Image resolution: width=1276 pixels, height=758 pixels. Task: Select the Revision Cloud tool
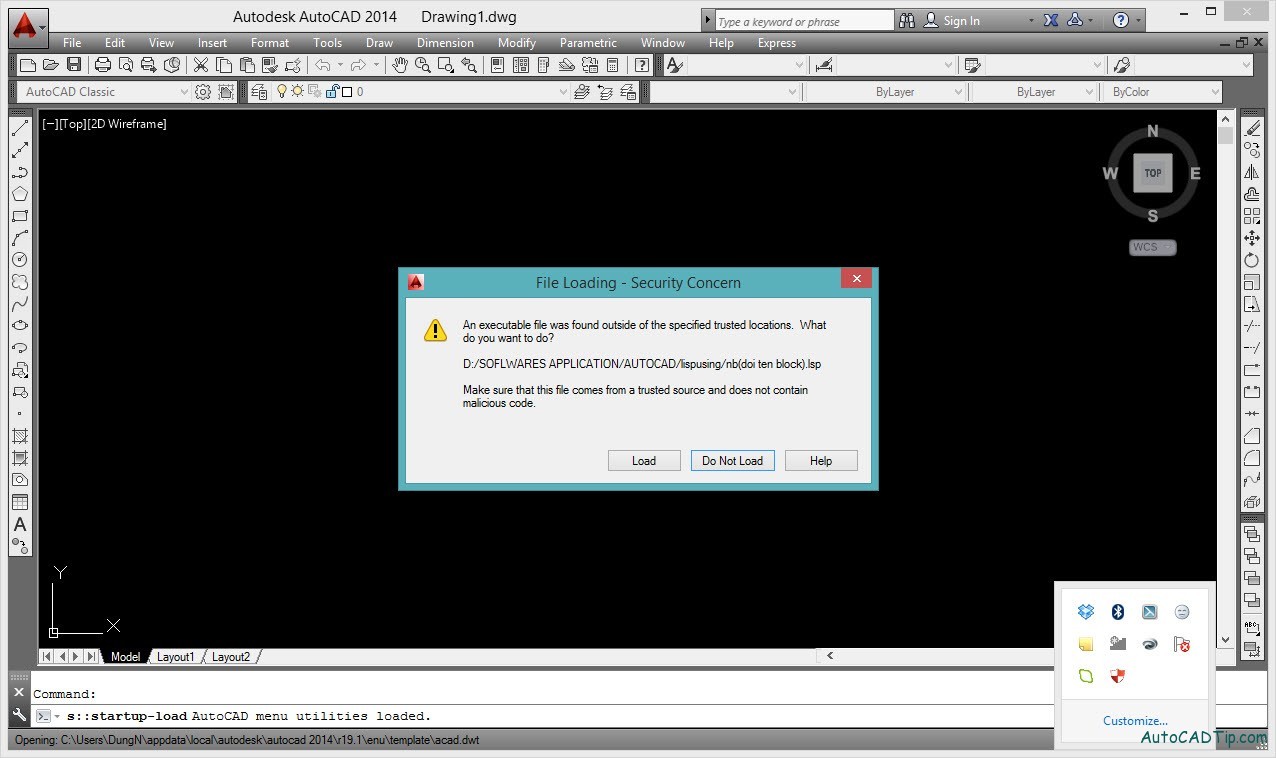[20, 282]
